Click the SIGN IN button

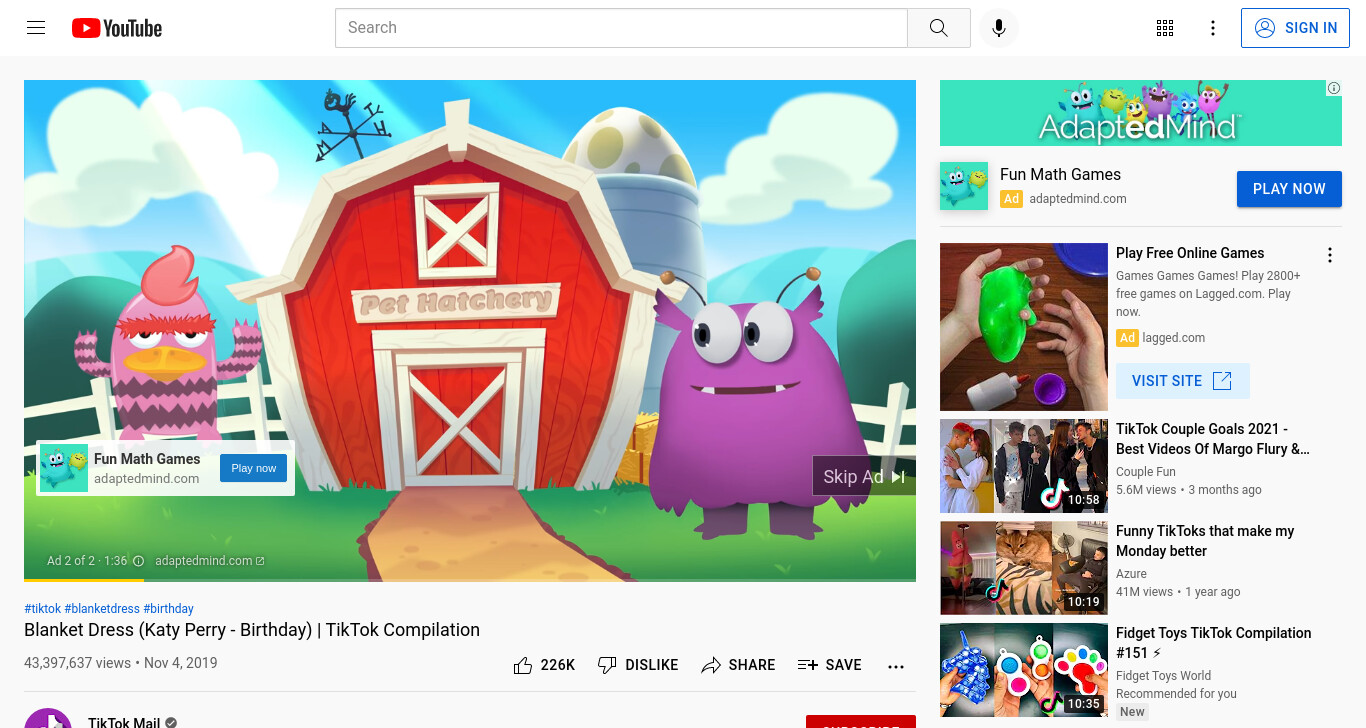click(1295, 28)
